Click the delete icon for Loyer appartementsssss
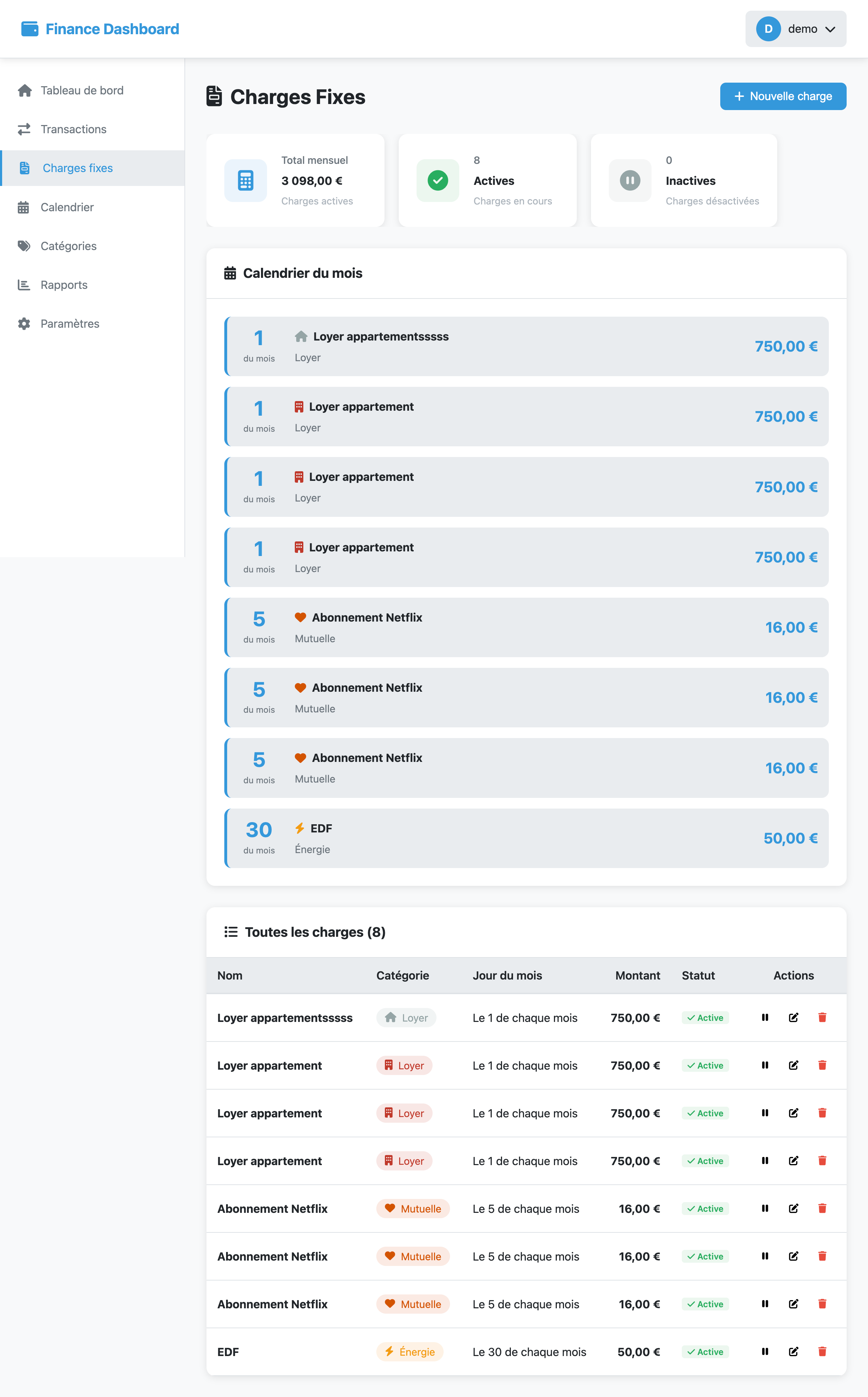Image resolution: width=868 pixels, height=1397 pixels. click(x=823, y=1017)
